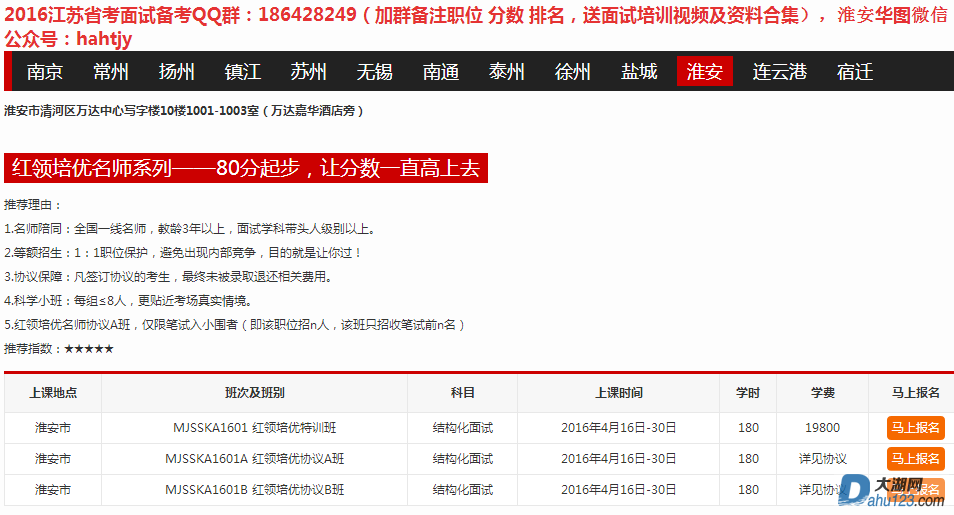Open the 盐城 tab
Image resolution: width=954 pixels, height=515 pixels.
(639, 72)
